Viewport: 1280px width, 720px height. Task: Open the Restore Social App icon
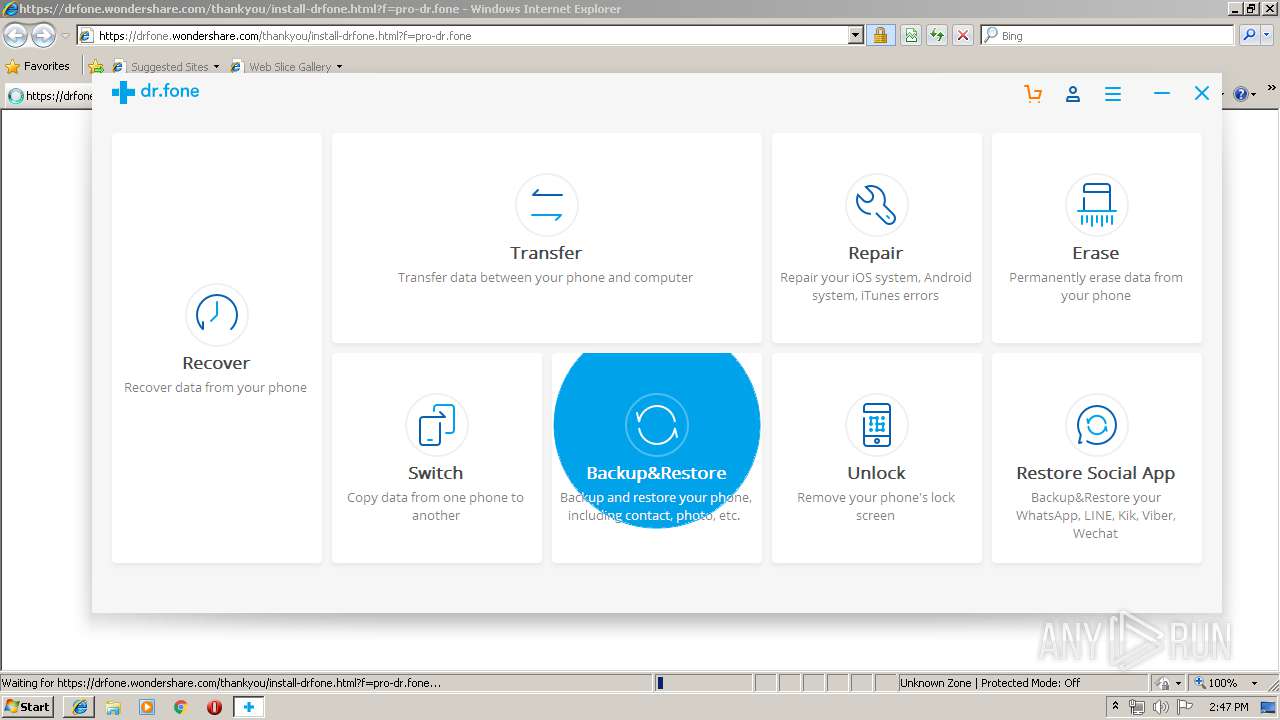click(1096, 424)
